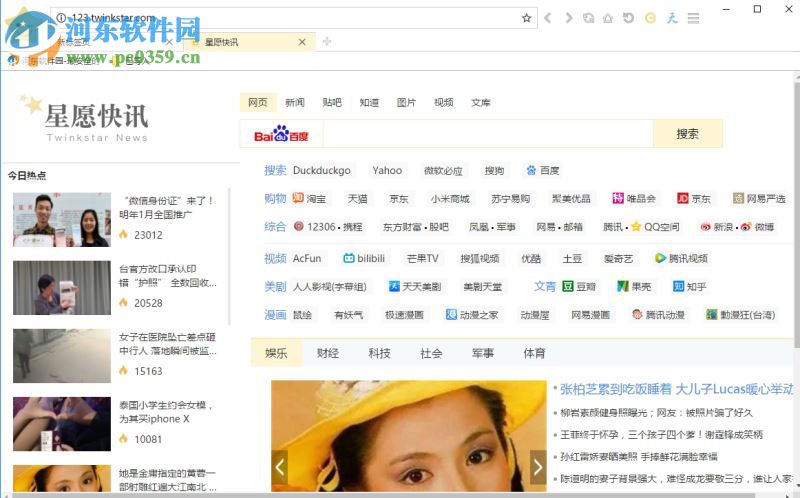Screen dimensions: 800x498
Task: Show next slide in news carousel
Action: coord(538,466)
